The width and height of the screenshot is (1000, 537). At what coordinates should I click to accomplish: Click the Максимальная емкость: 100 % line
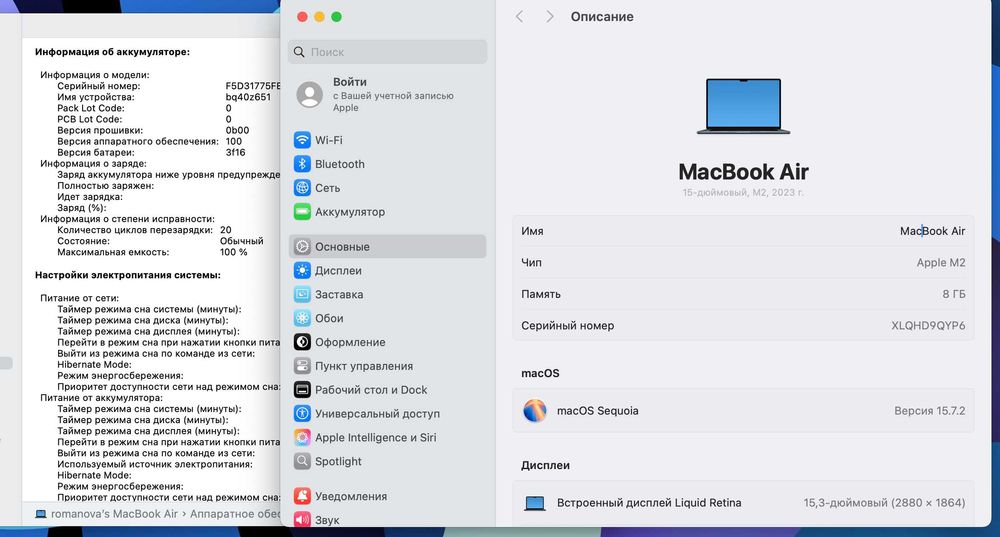152,252
